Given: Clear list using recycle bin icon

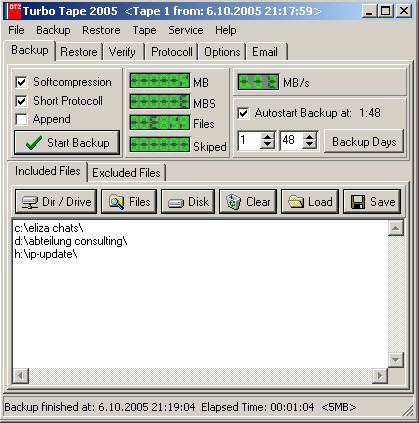Looking at the screenshot, I should [233, 202].
